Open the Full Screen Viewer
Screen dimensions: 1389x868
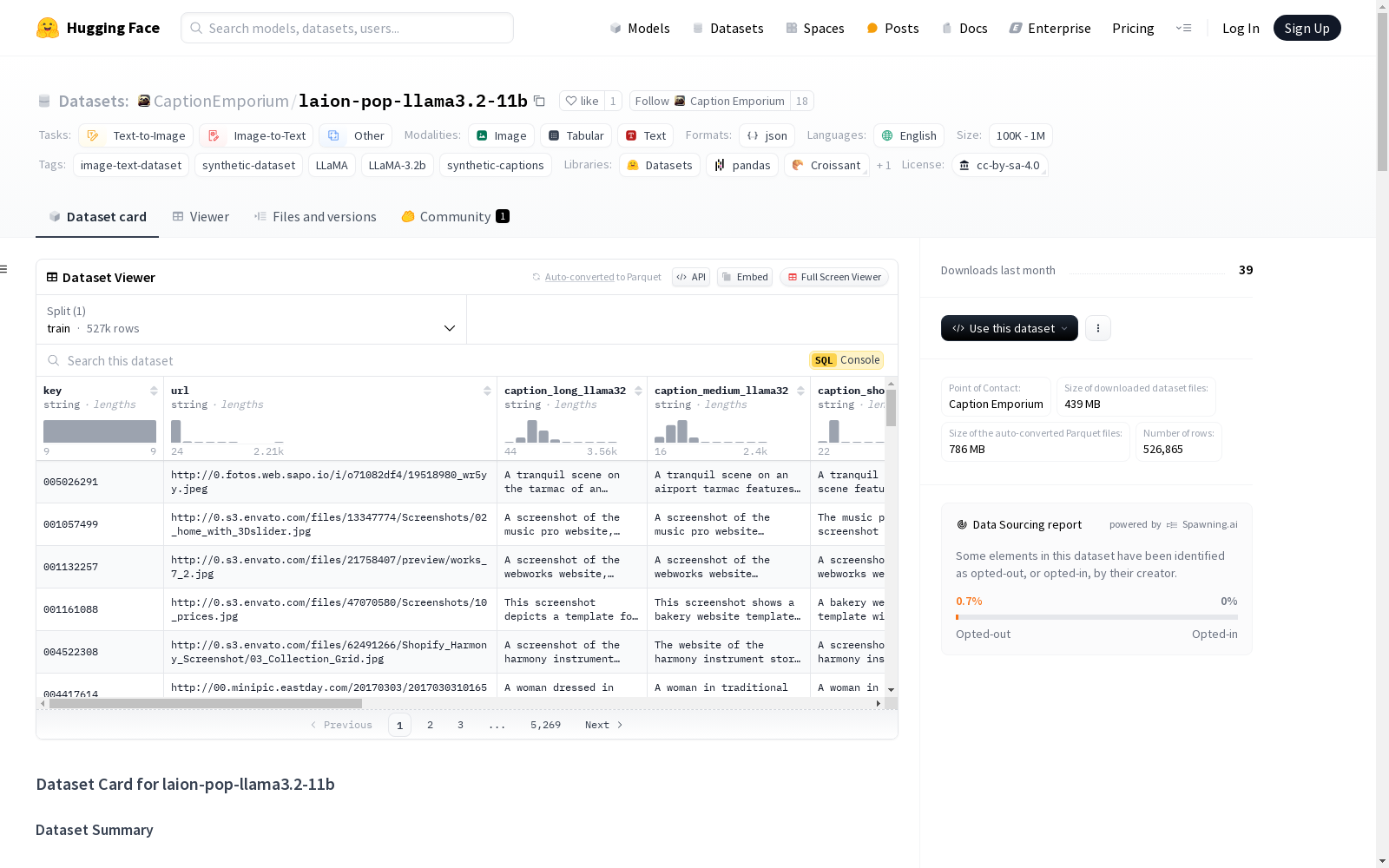(x=833, y=277)
